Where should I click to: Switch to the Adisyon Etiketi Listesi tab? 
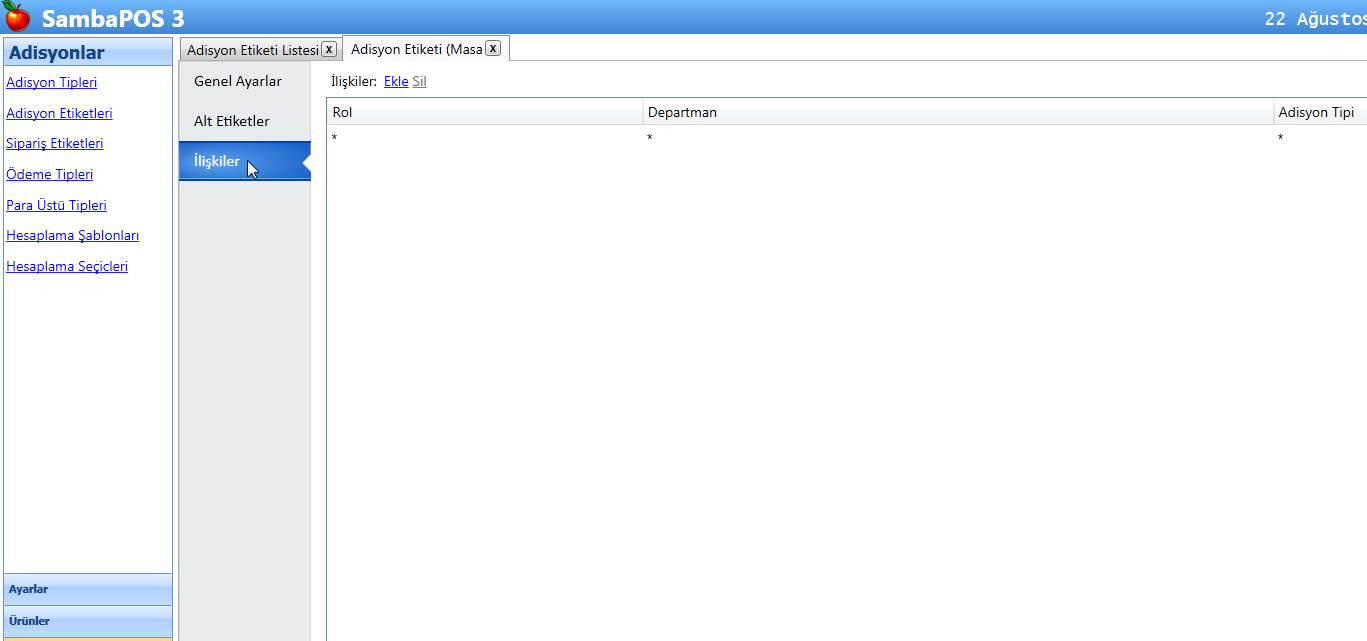tap(252, 50)
